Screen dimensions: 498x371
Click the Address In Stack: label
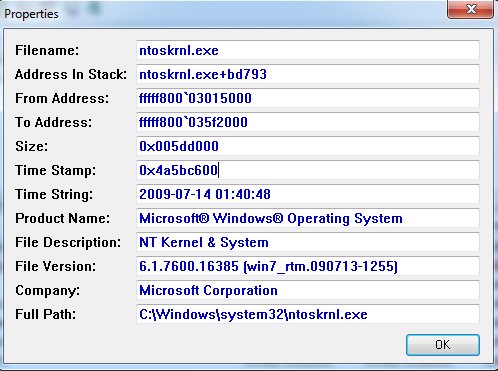[71, 74]
